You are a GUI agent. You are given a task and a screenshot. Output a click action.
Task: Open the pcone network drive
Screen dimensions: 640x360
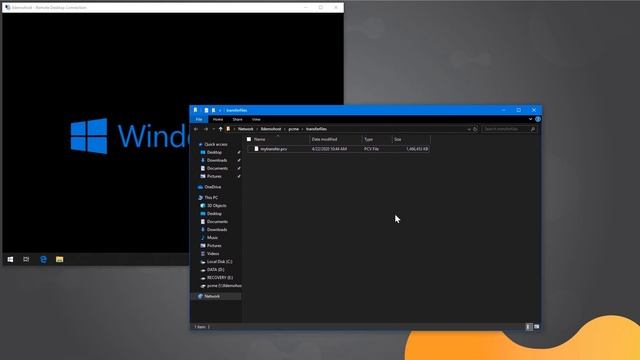(224, 286)
